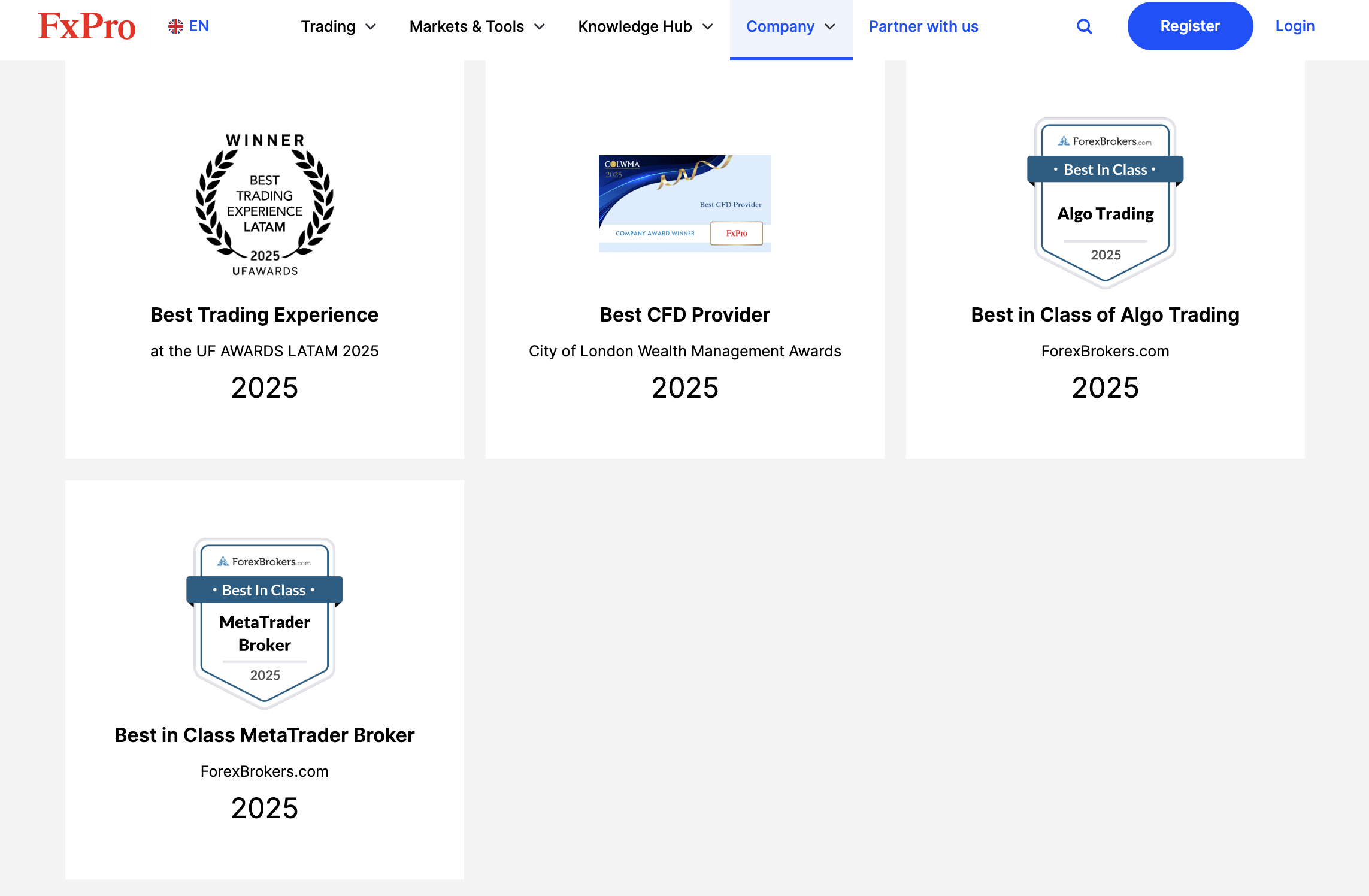Click the Login link

tap(1295, 26)
